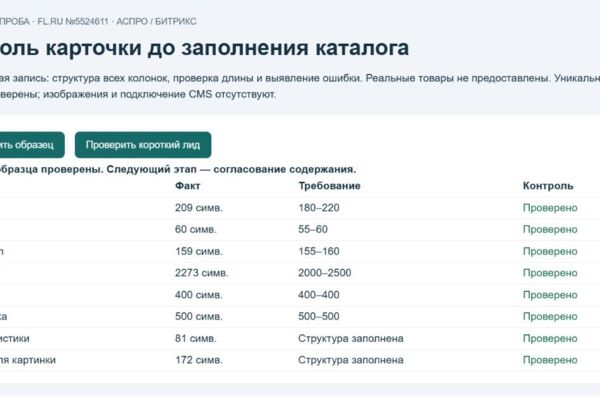Image resolution: width=600 pixels, height=400 pixels.
Task: Click 'Проверено' in the 60 симв. row
Action: (x=550, y=229)
